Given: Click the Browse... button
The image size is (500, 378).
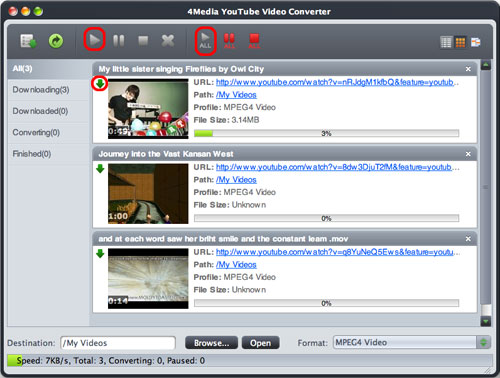Looking at the screenshot, I should tap(211, 343).
